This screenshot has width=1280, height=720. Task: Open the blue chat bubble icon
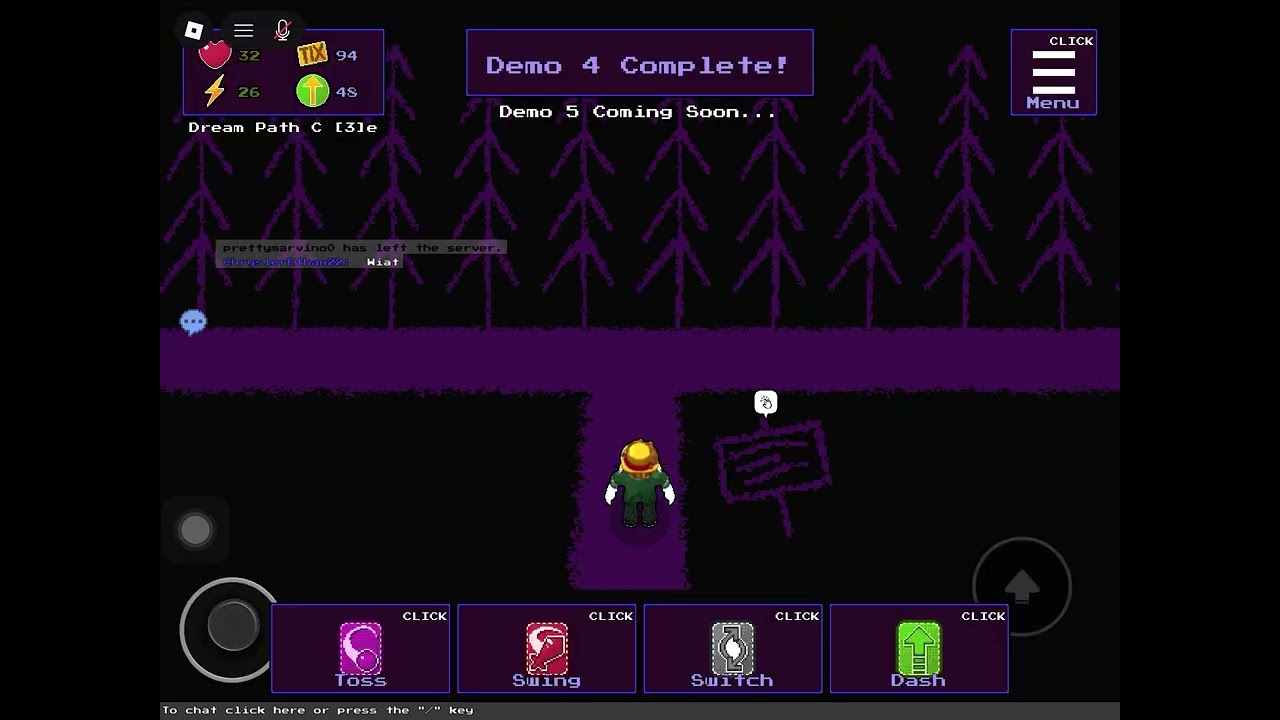point(193,322)
